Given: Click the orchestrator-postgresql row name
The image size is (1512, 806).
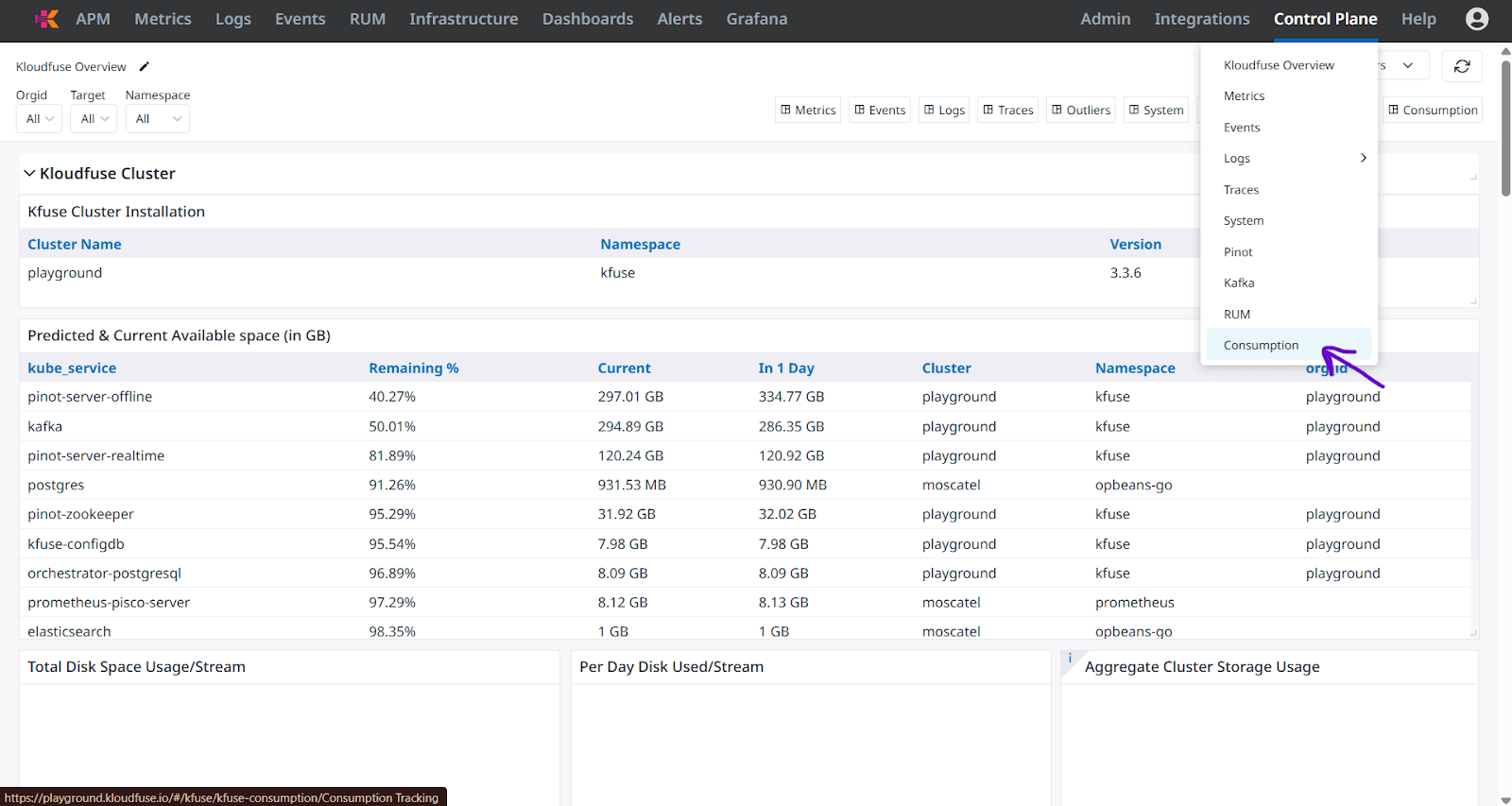Looking at the screenshot, I should pos(104,574).
